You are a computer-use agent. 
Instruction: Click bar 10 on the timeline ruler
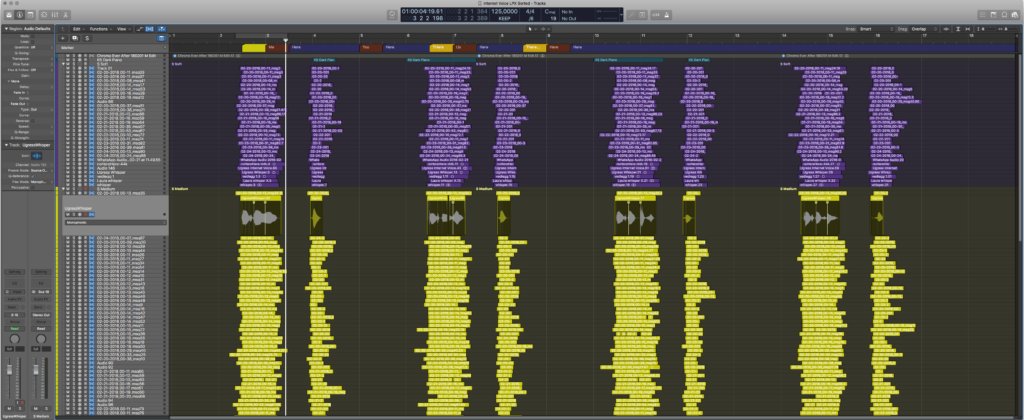pos(595,36)
